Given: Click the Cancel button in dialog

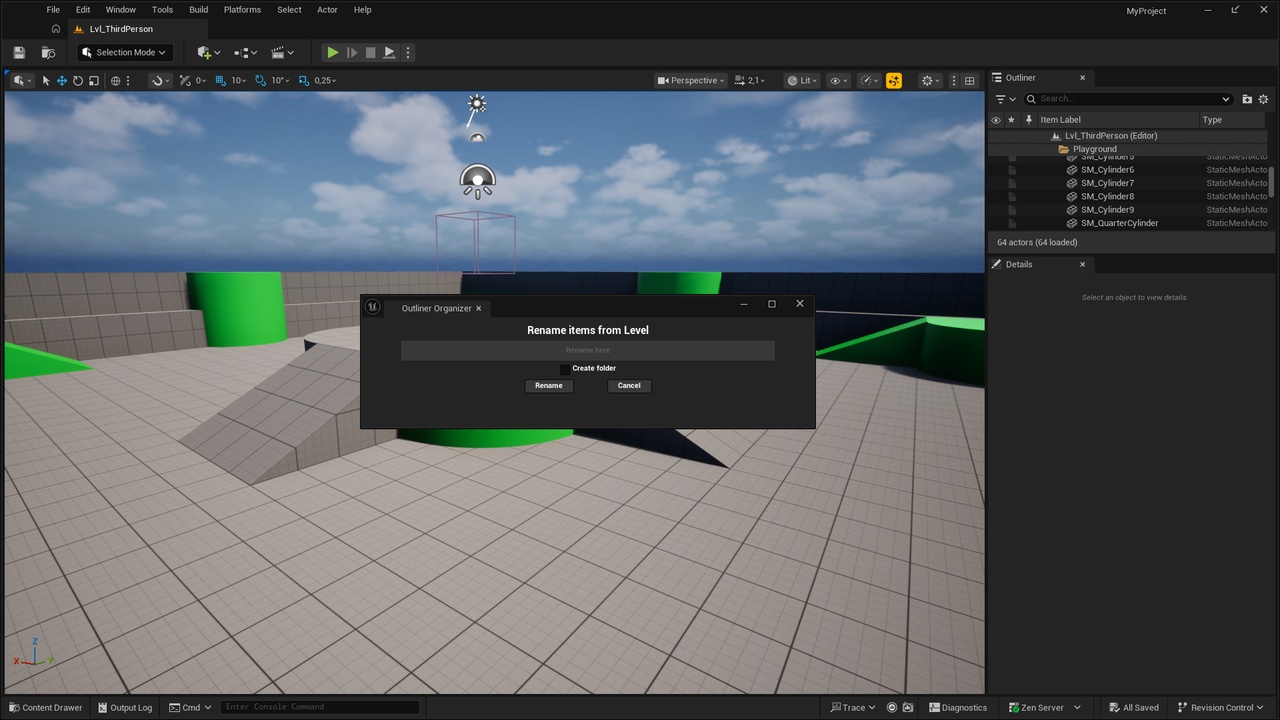Looking at the screenshot, I should pyautogui.click(x=629, y=386).
